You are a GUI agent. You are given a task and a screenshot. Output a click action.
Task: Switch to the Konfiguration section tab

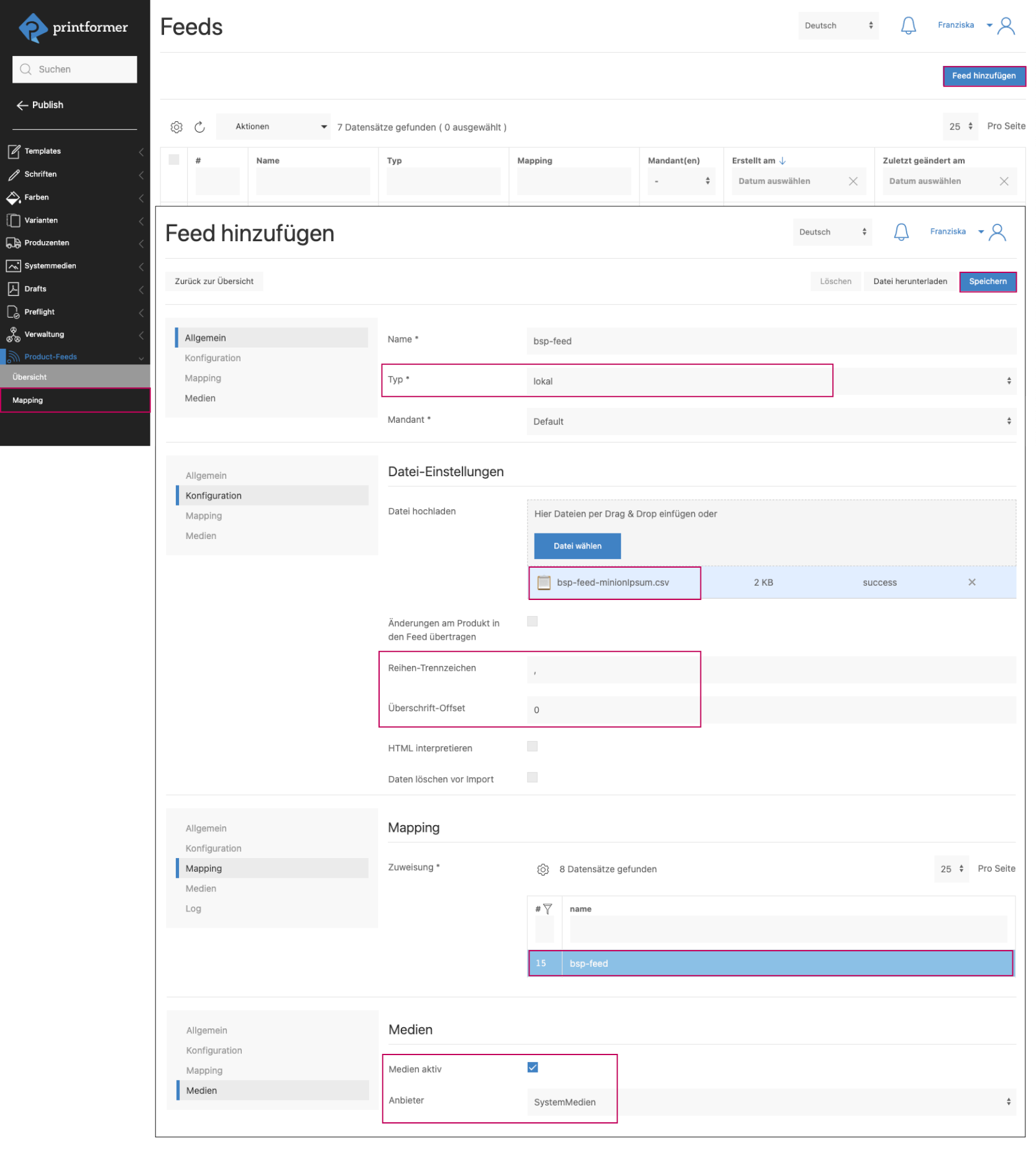coord(213,495)
